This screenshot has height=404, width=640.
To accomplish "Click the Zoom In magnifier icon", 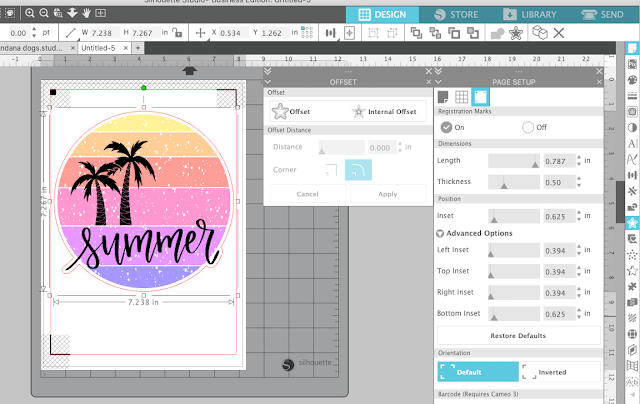I will point(29,13).
